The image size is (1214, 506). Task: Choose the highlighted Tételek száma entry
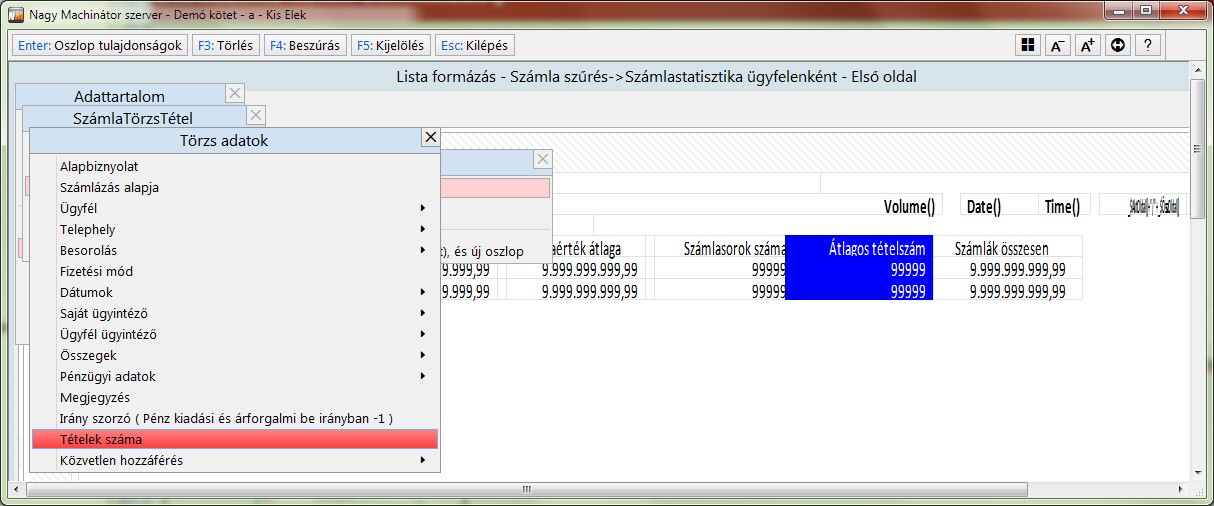click(234, 439)
